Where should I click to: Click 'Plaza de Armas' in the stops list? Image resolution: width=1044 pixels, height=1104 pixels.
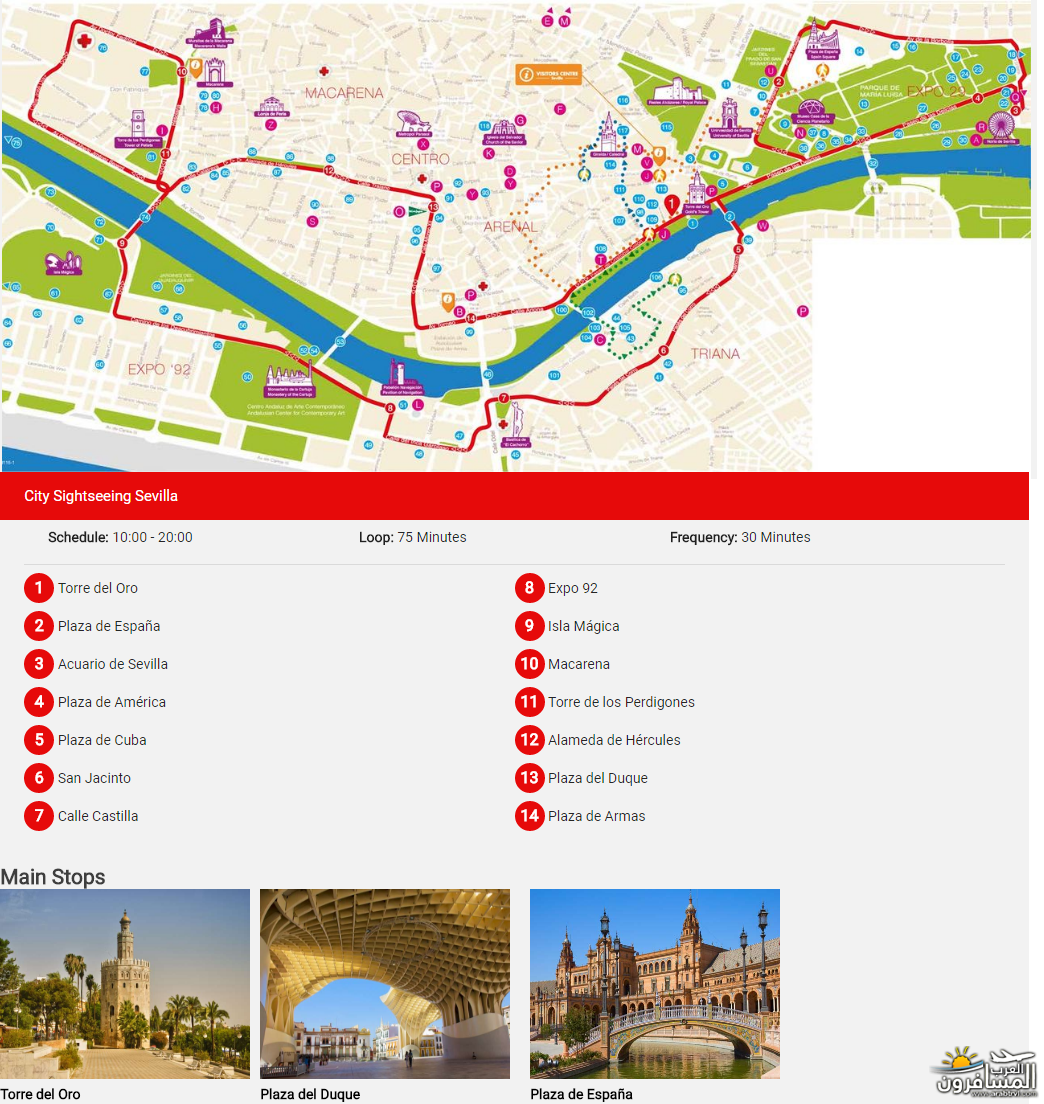point(597,816)
